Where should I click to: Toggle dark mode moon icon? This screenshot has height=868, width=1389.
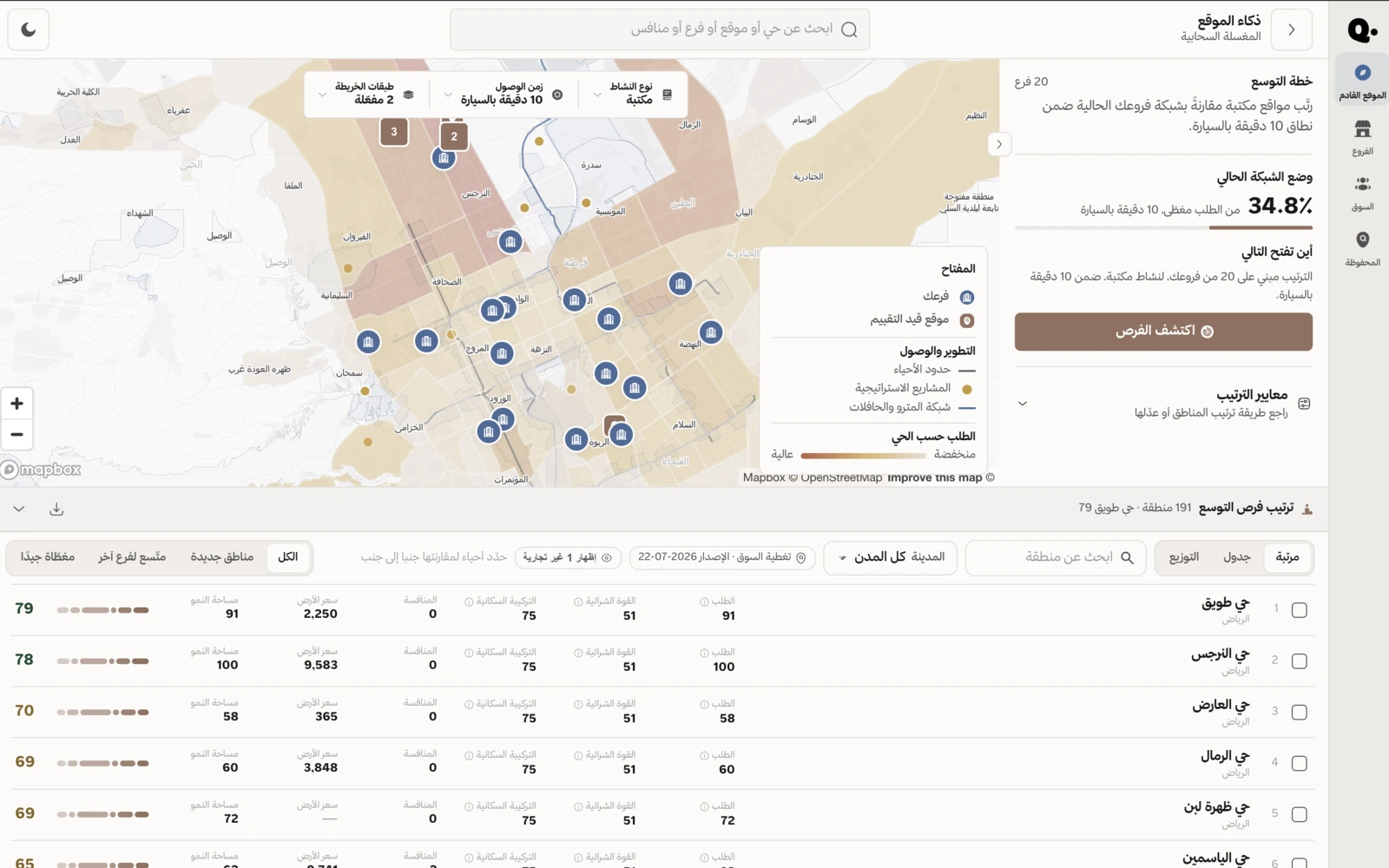point(29,30)
